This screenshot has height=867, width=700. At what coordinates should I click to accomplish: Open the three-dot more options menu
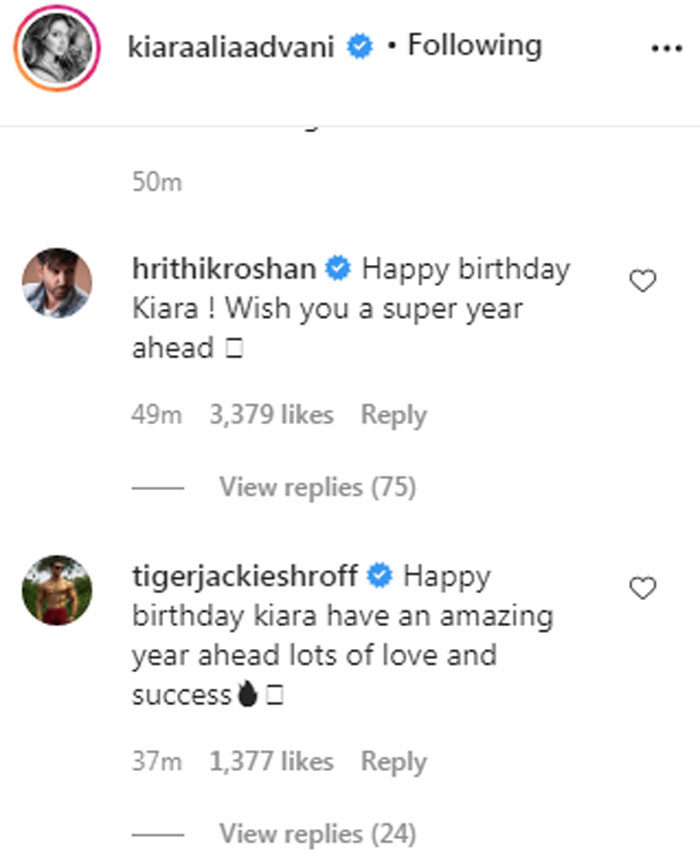(x=665, y=48)
